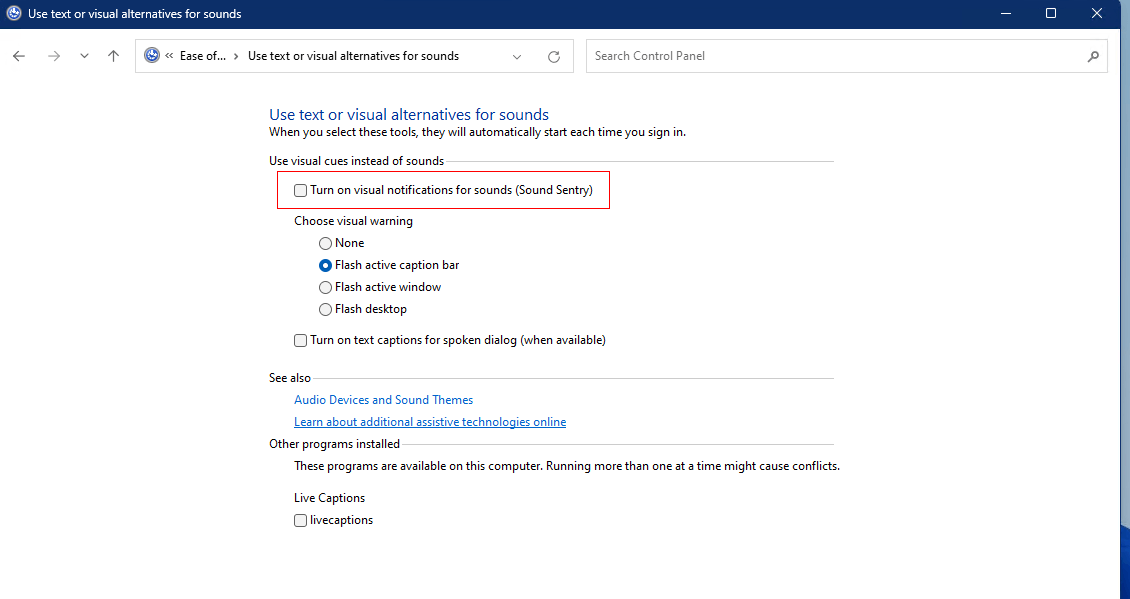Close the Control Panel window
Screen dimensions: 1130x599
(1097, 14)
